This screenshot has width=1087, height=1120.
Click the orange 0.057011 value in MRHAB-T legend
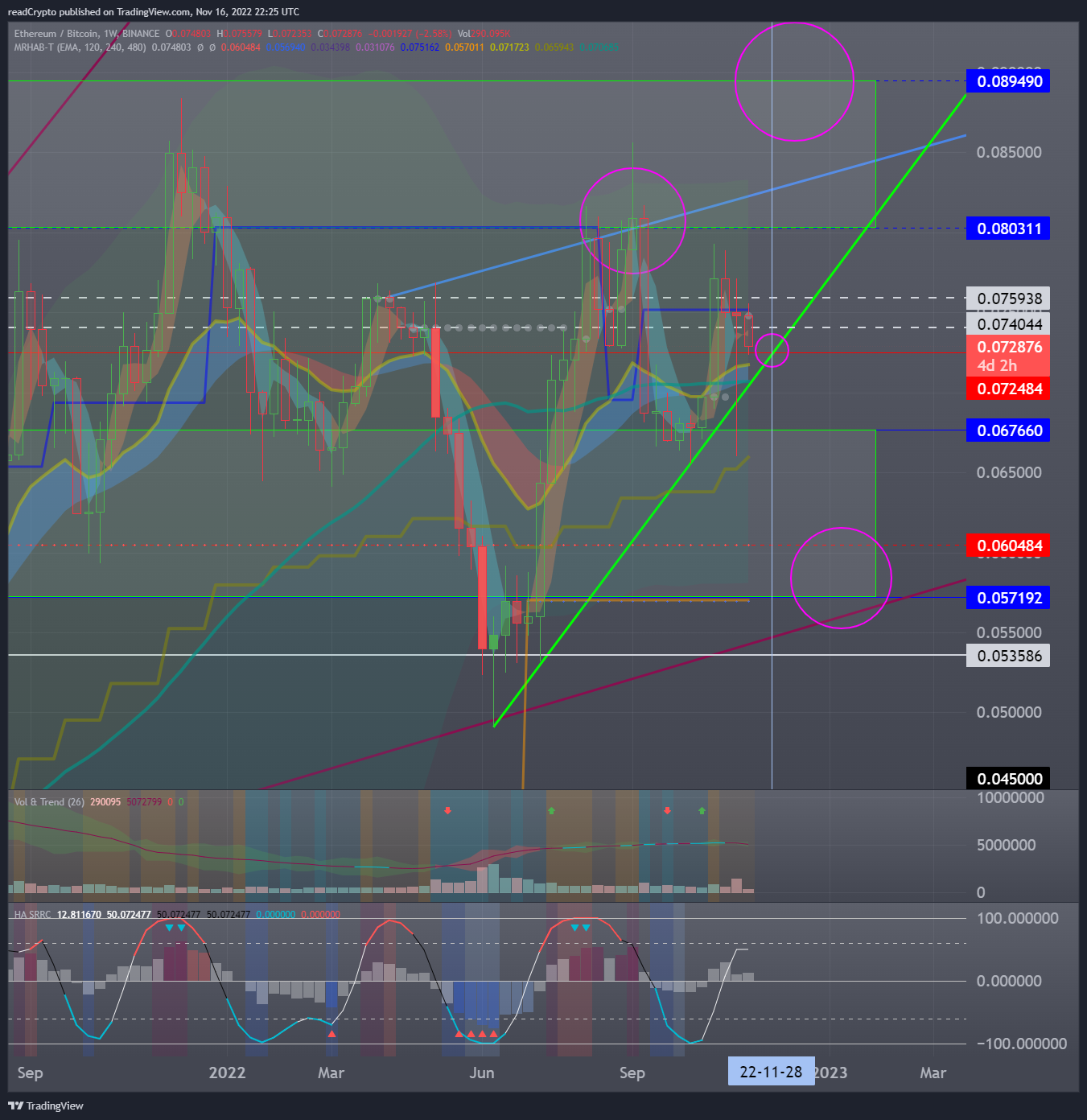tap(465, 47)
